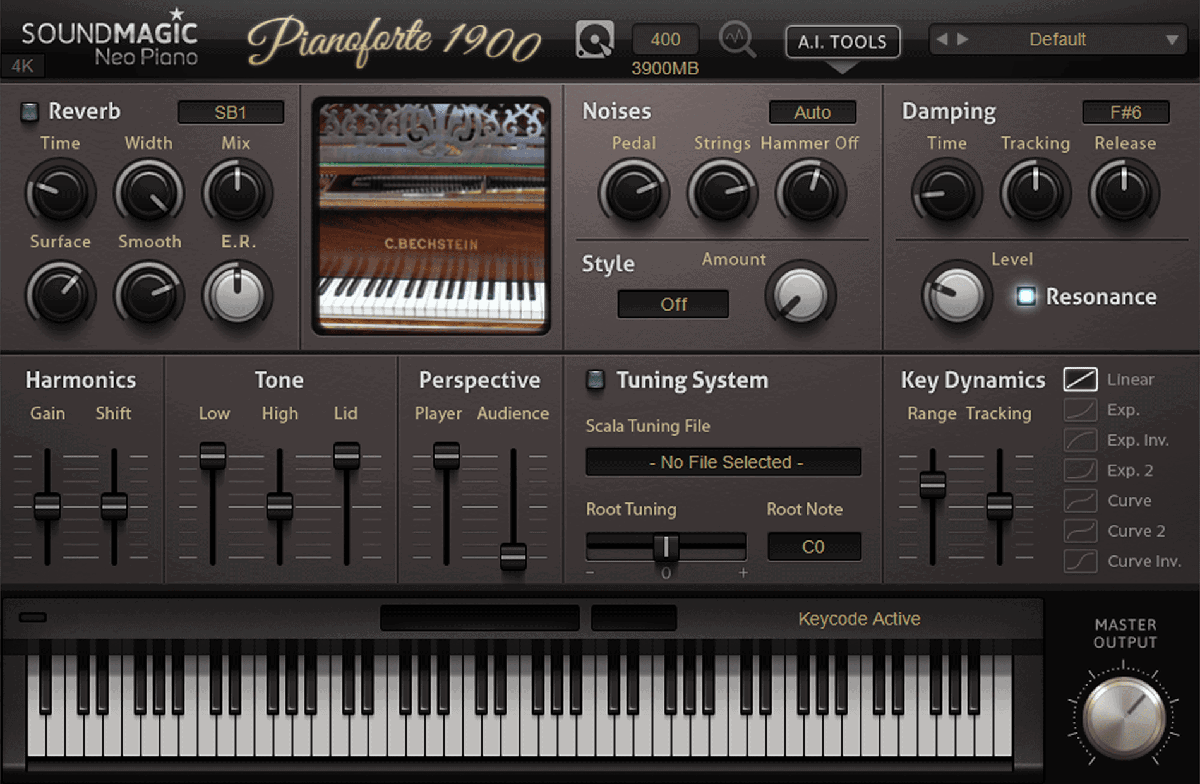This screenshot has width=1200, height=784.
Task: Toggle the Reverb enable switch
Action: [x=30, y=112]
